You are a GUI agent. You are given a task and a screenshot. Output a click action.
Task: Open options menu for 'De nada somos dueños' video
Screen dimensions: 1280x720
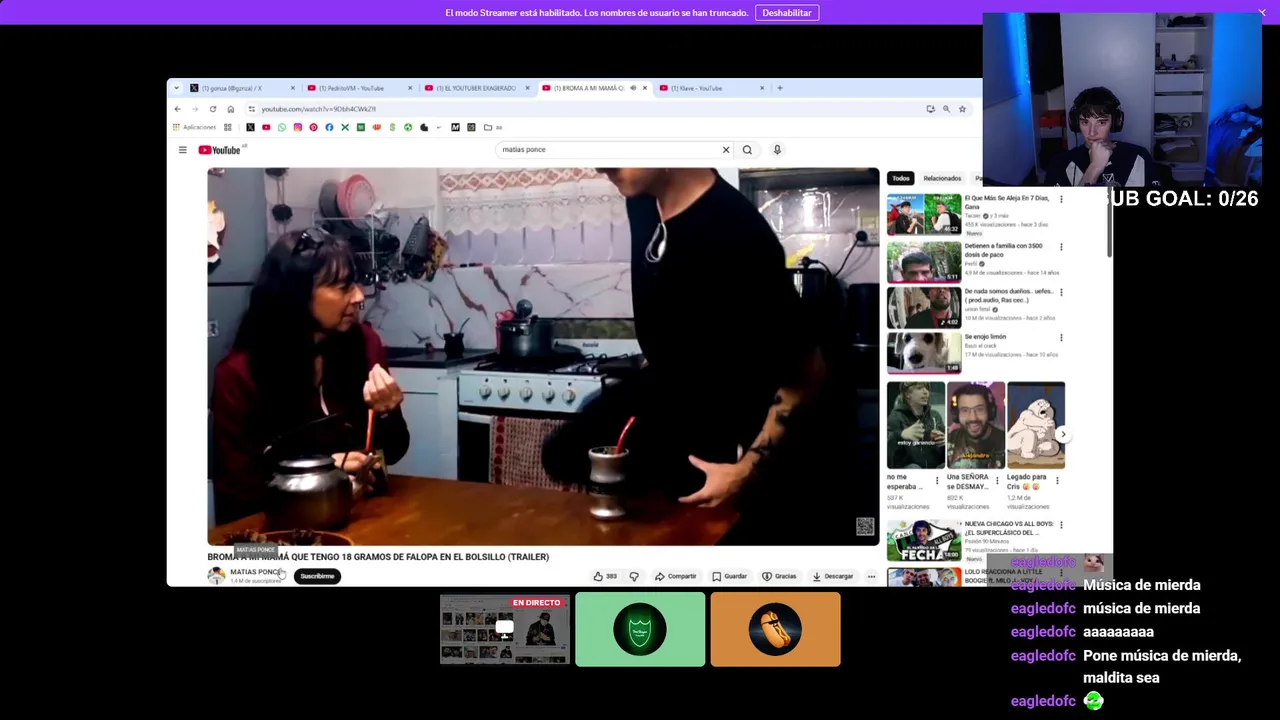click(x=1061, y=292)
